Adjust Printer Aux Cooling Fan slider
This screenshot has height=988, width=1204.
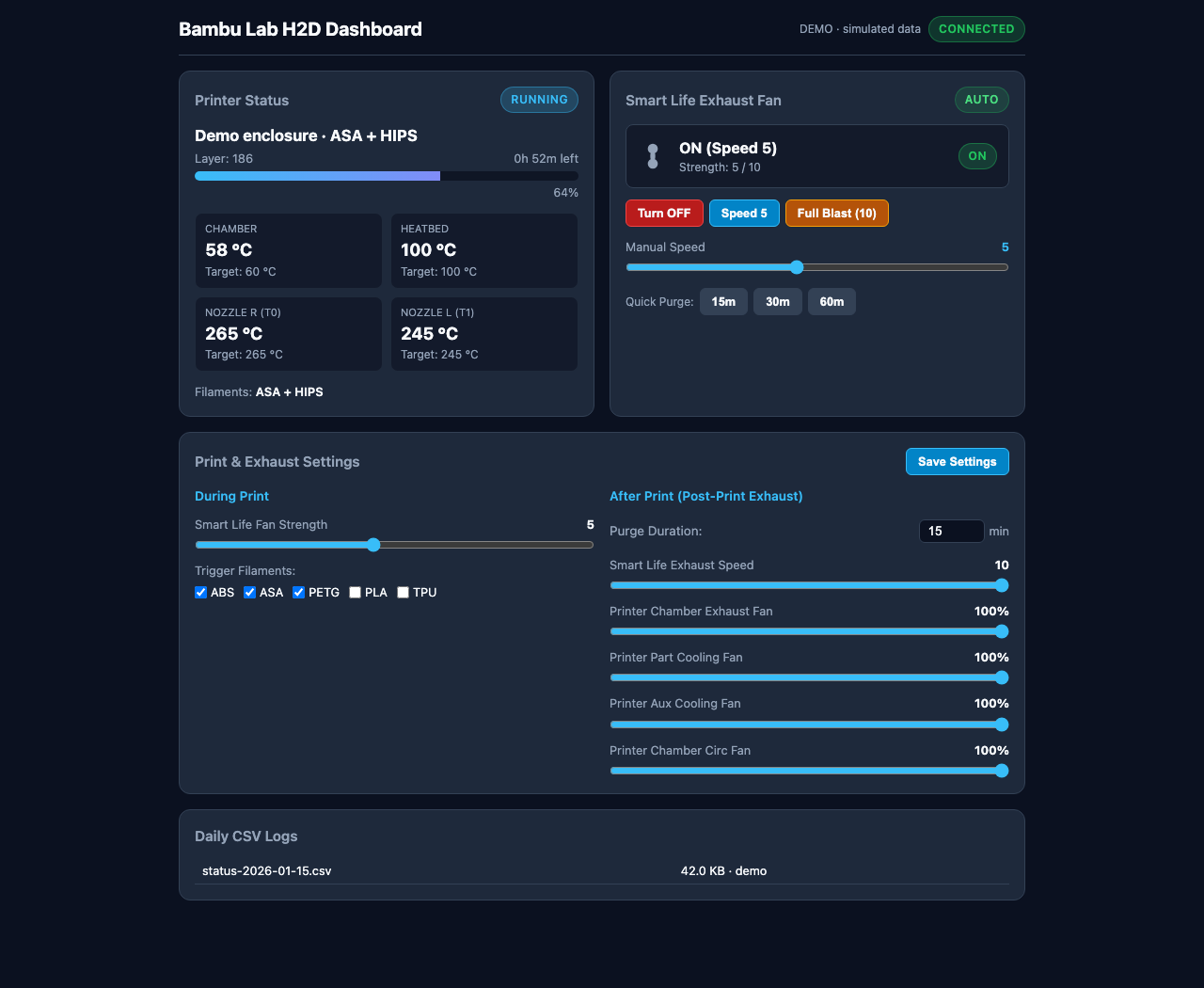click(x=809, y=725)
